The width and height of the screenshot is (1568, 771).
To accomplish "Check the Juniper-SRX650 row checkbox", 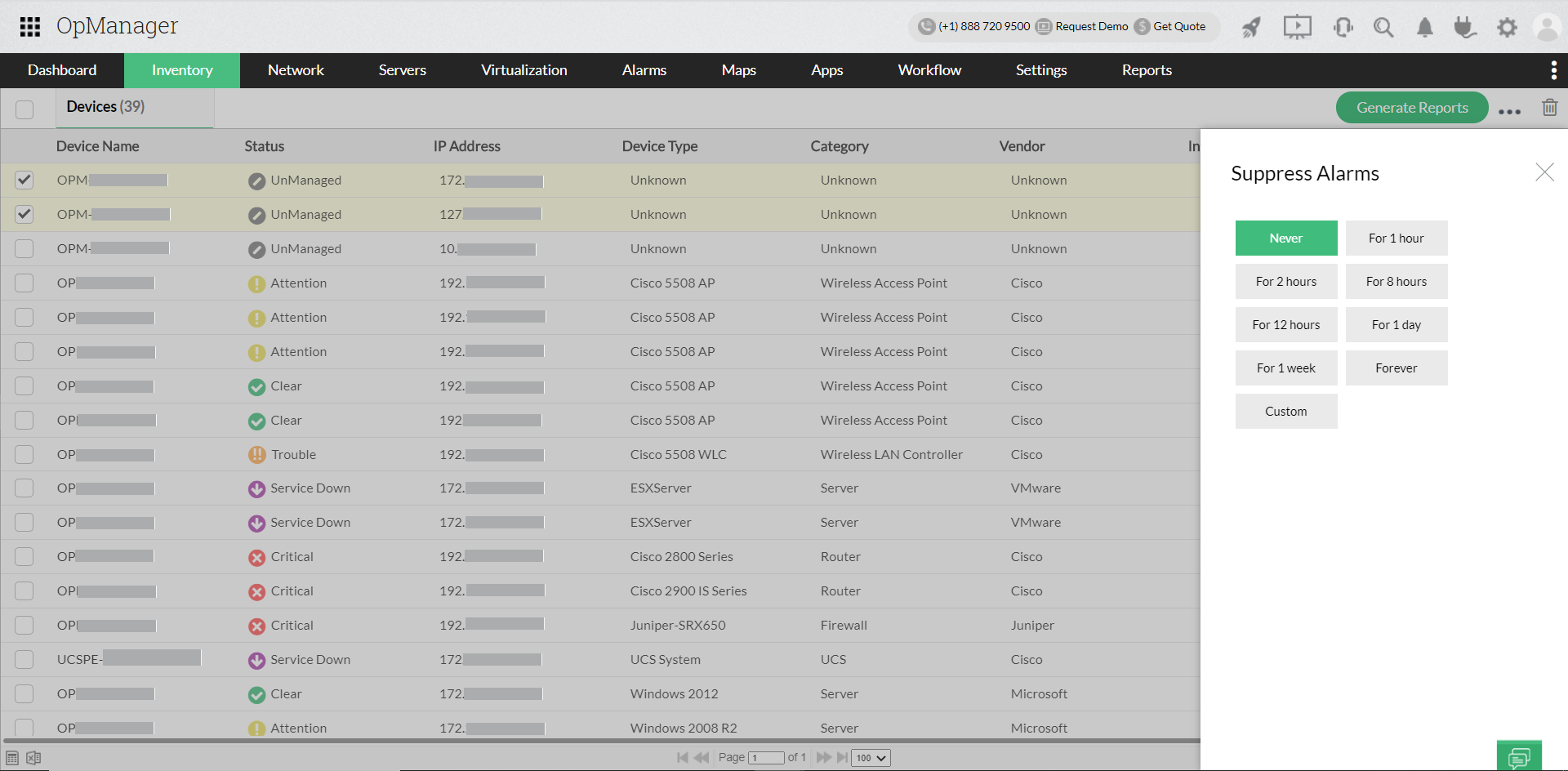I will point(24,625).
